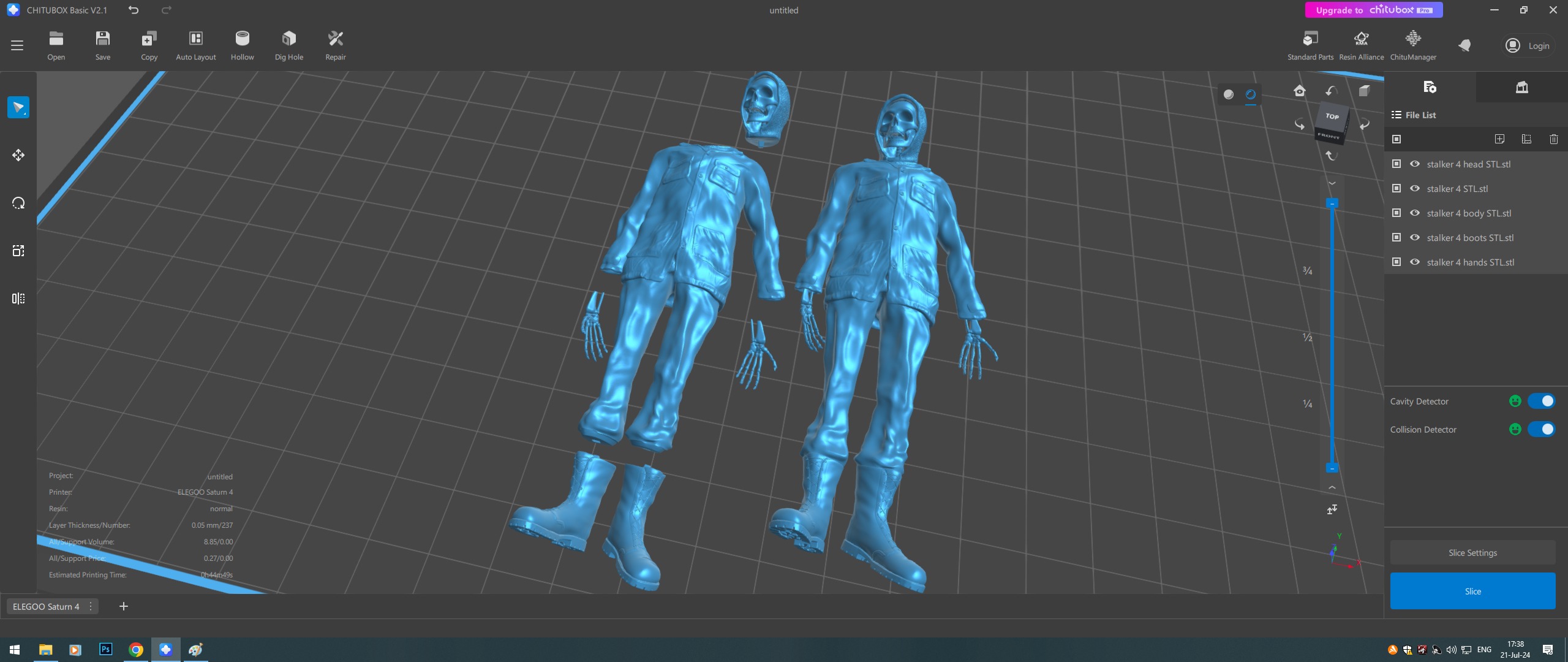The image size is (1568, 662).
Task: Toggle Collision Detector switch
Action: pos(1541,430)
